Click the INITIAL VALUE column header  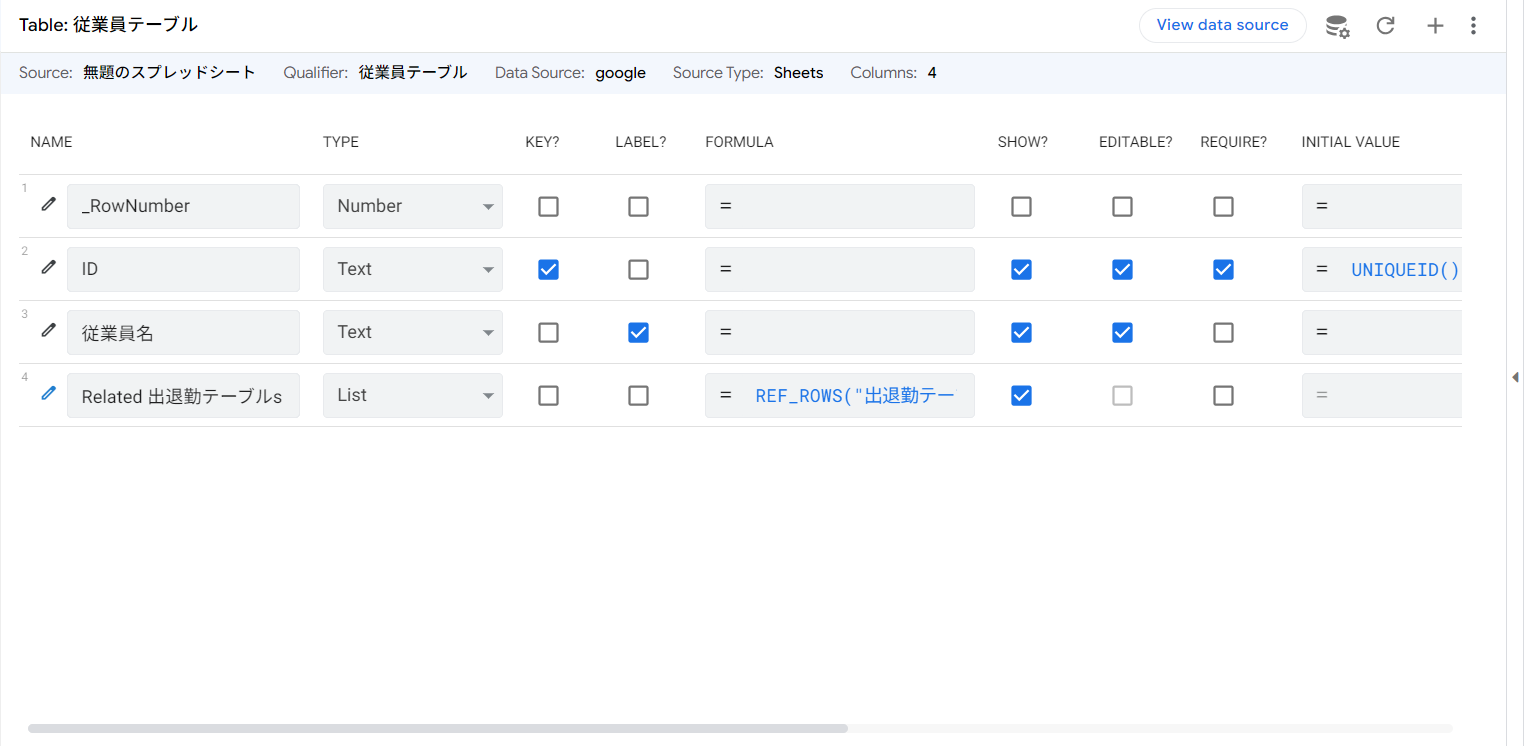(x=1350, y=142)
